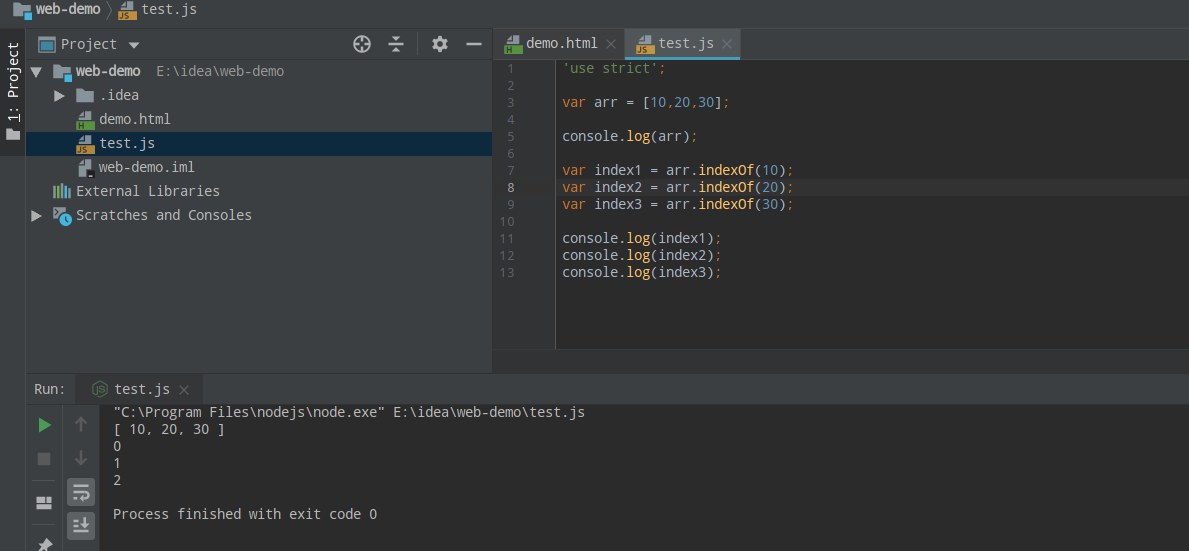Click line number 8 in gutter

coord(510,187)
